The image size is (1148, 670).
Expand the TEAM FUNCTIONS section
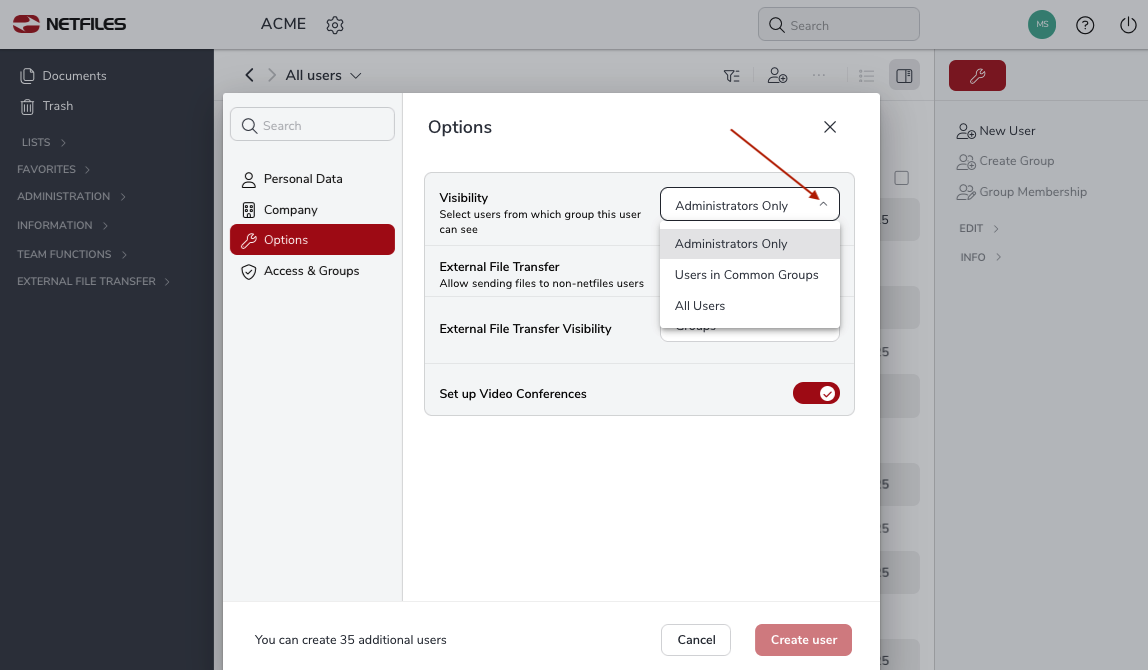[x=72, y=254]
